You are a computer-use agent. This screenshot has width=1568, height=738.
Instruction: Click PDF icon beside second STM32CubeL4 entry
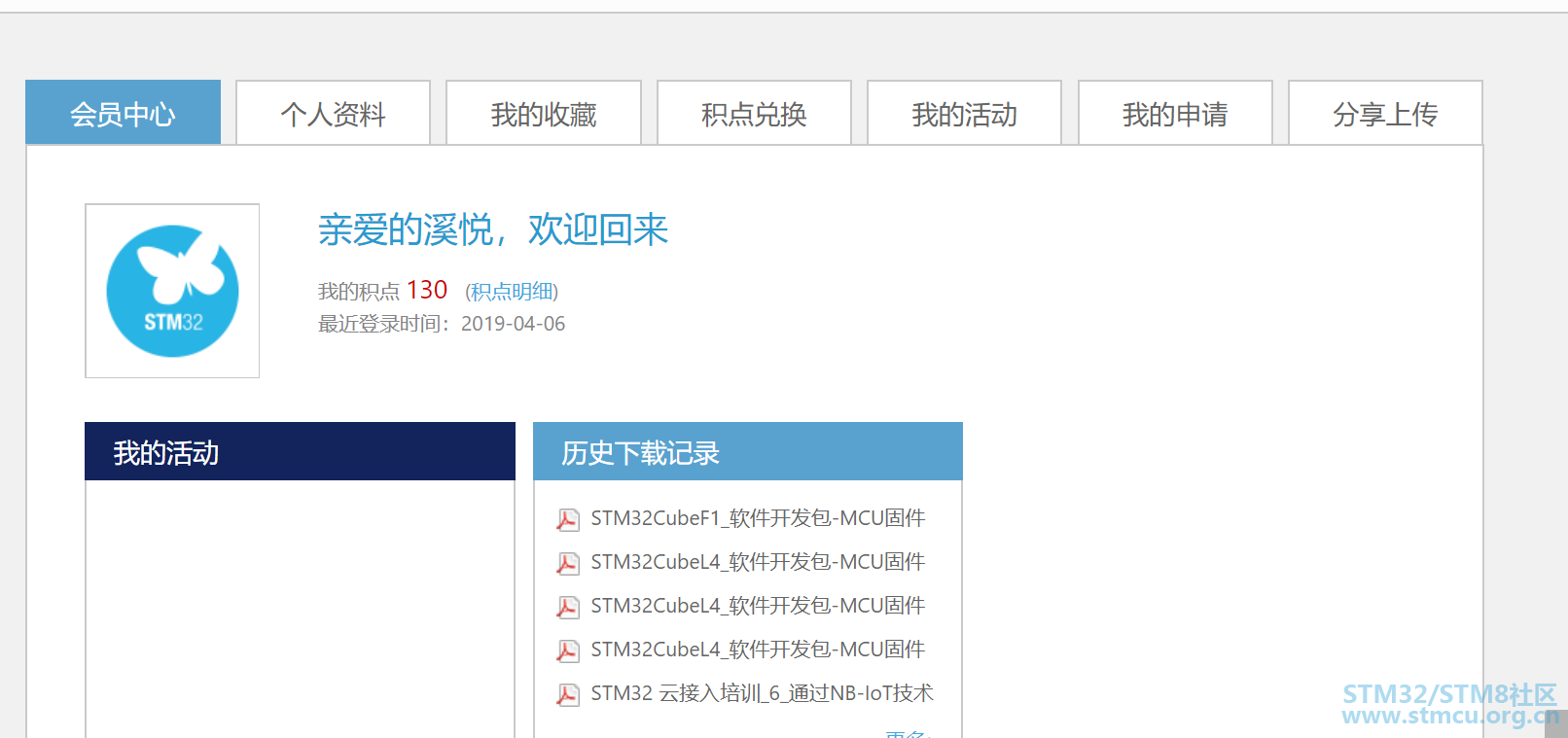pos(567,607)
